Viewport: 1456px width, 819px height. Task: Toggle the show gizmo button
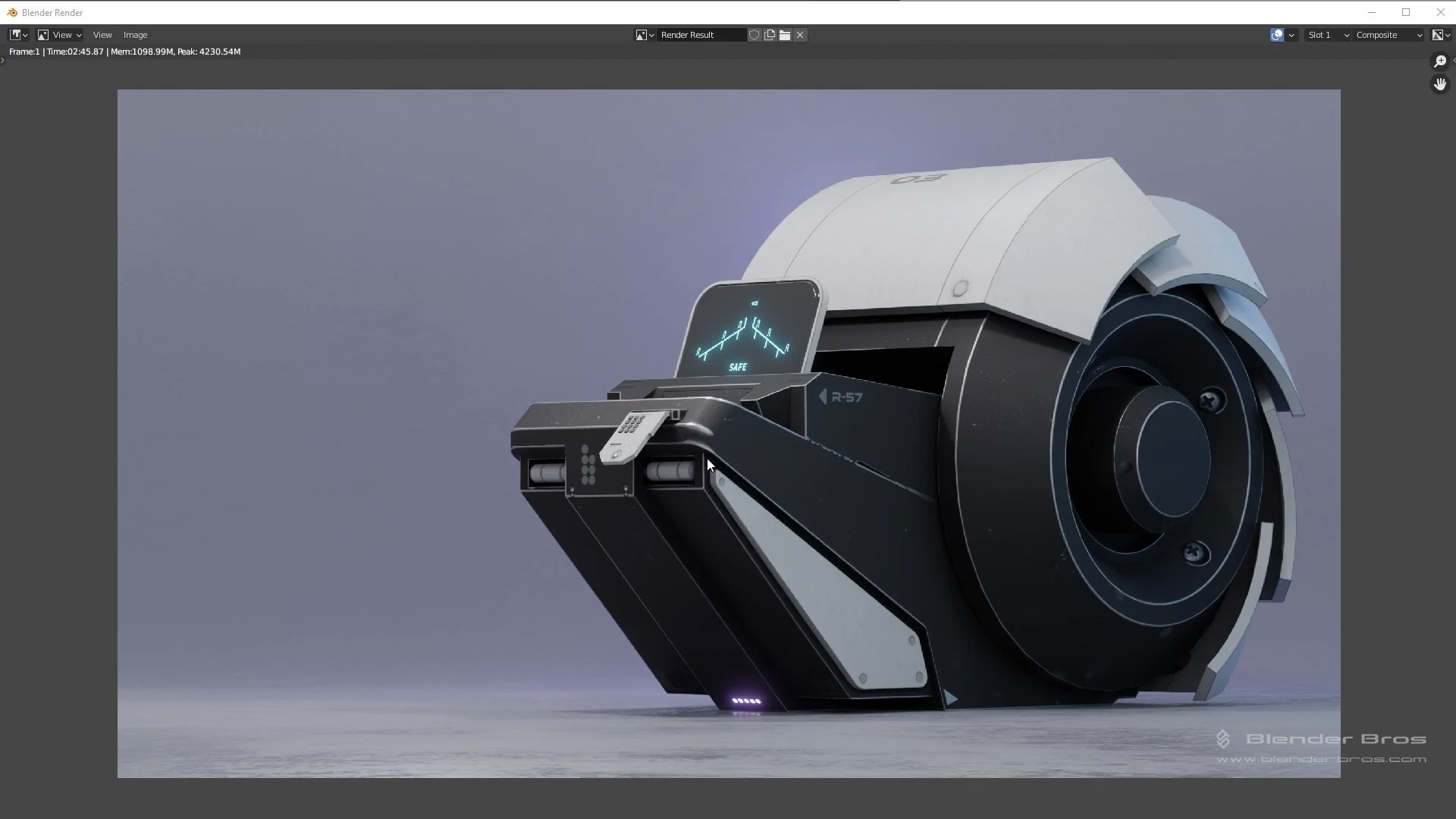click(x=1277, y=35)
